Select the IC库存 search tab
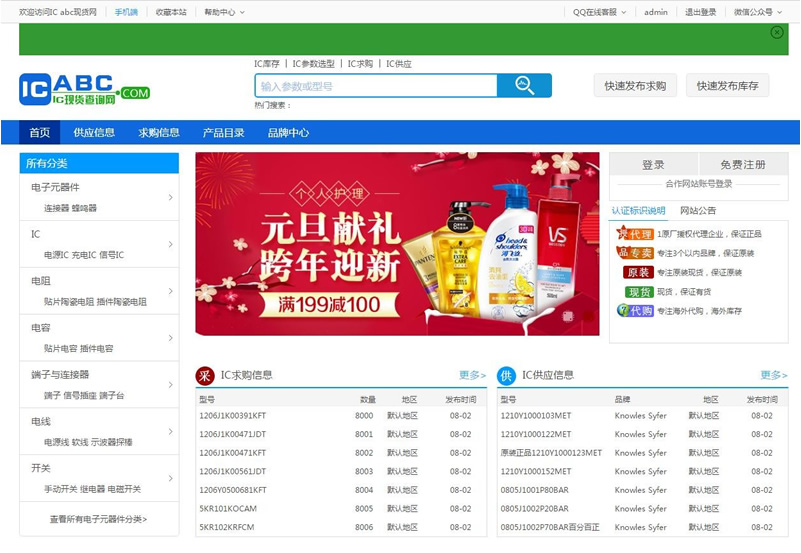Screen dimensions: 801x553 click(267, 64)
